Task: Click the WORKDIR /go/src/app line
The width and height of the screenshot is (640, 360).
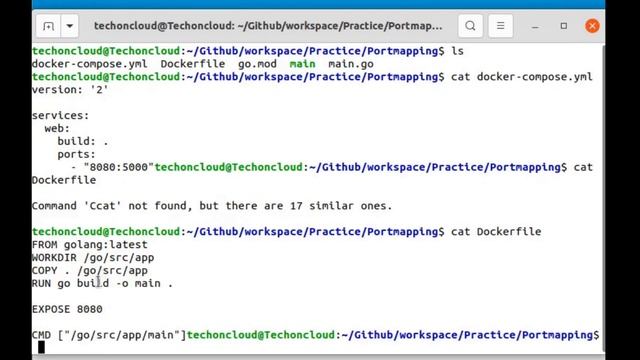Action: coord(93,258)
